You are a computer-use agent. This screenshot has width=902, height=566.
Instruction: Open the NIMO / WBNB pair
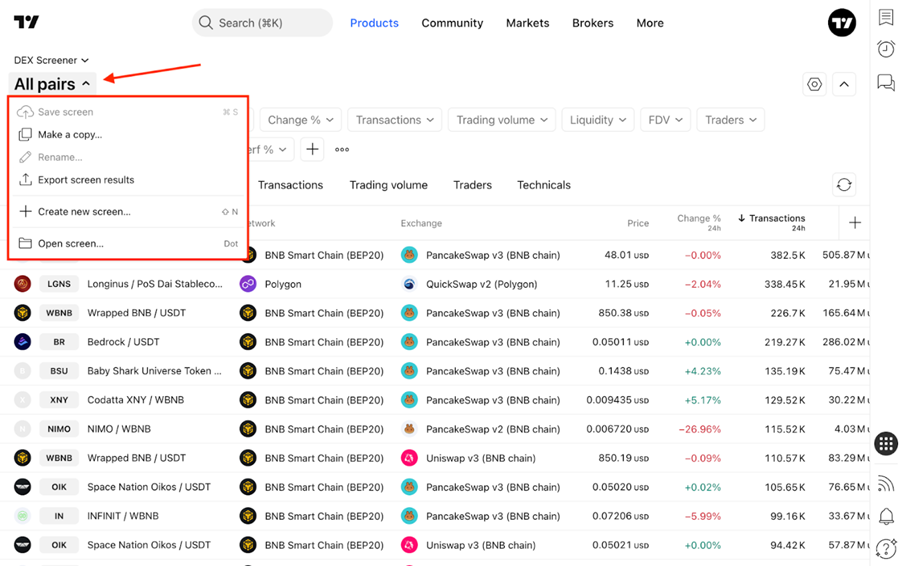click(119, 429)
